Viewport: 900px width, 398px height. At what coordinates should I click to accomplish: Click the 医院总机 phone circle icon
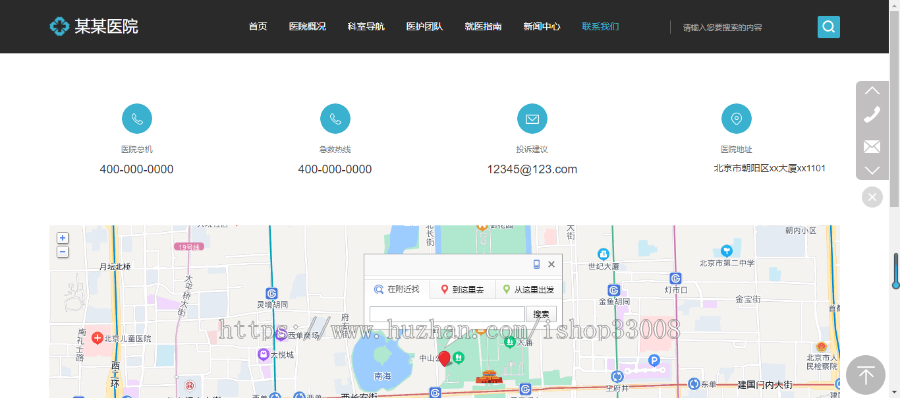coord(137,119)
